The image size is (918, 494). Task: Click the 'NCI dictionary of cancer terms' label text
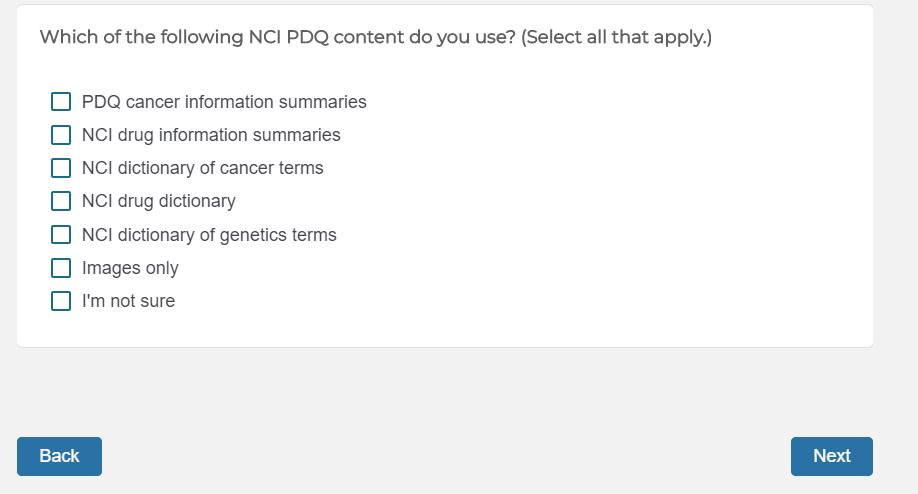(203, 168)
